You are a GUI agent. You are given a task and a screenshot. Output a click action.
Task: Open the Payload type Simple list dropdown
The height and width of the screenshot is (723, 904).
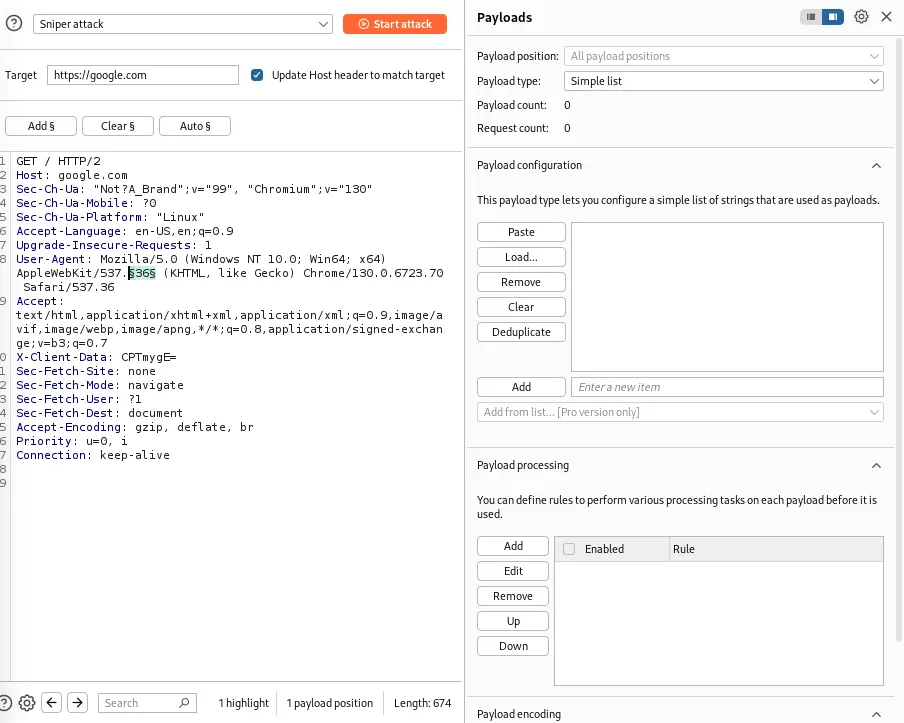tap(724, 81)
